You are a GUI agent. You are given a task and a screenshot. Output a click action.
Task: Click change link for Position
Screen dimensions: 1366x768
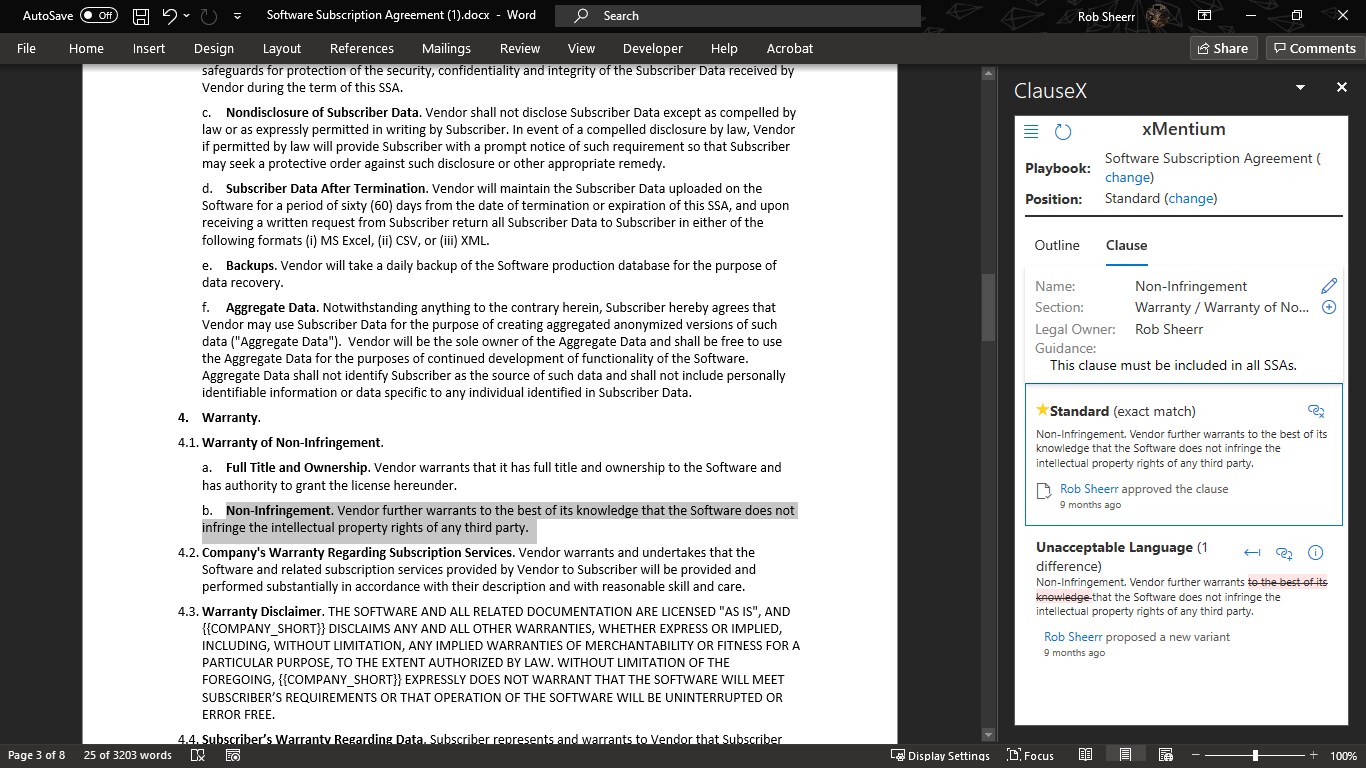1191,198
